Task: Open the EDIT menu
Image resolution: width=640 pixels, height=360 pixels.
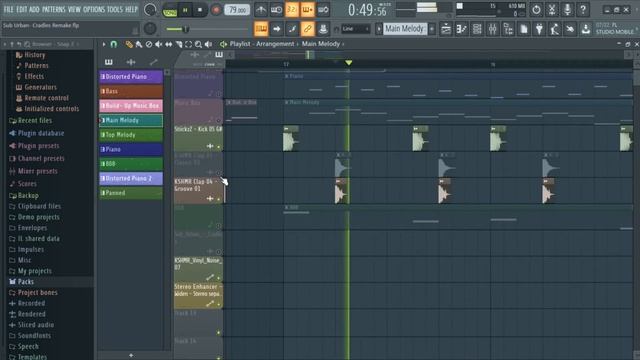Action: pyautogui.click(x=22, y=9)
